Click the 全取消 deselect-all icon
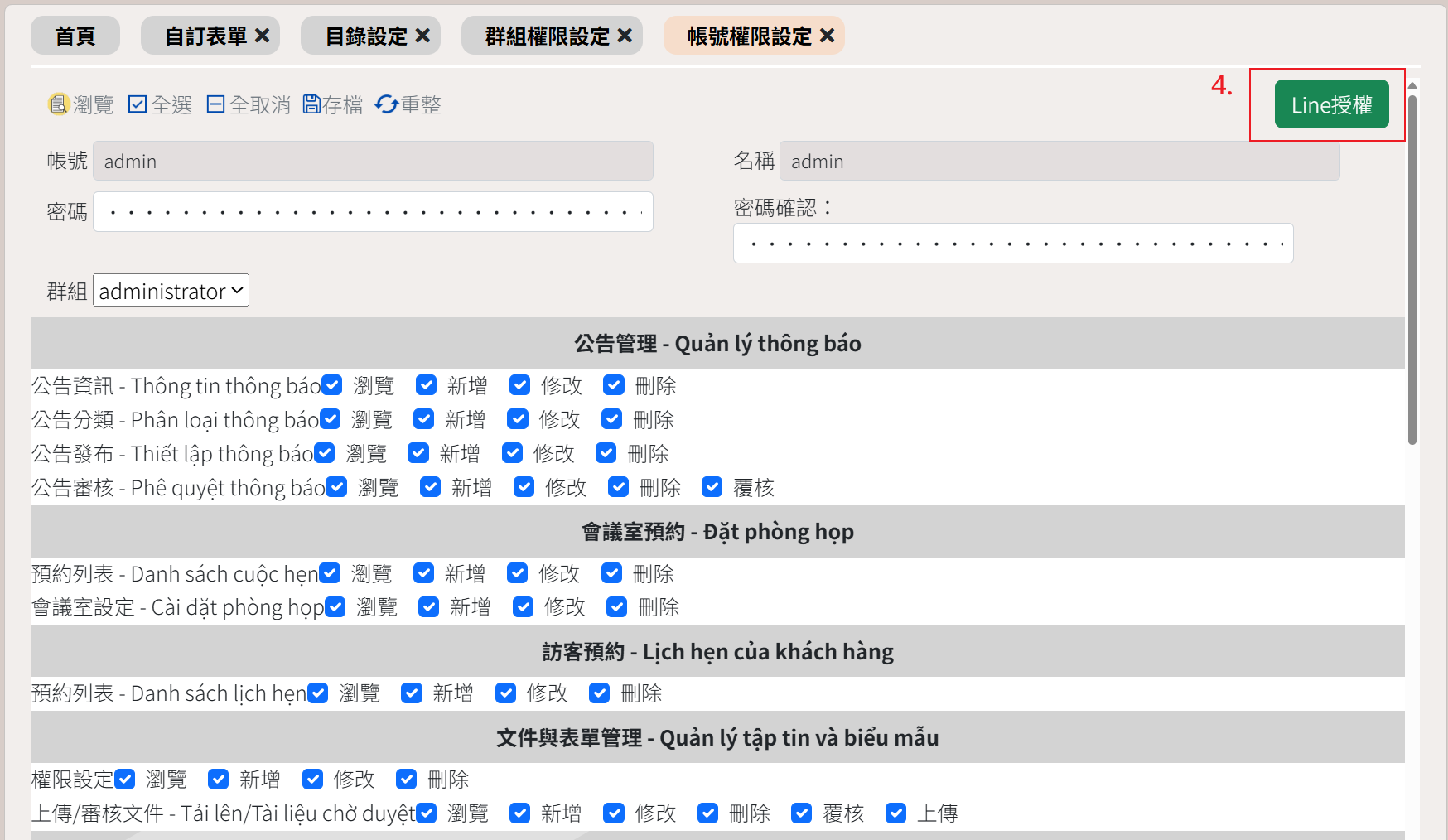Image resolution: width=1448 pixels, height=840 pixels. (215, 104)
